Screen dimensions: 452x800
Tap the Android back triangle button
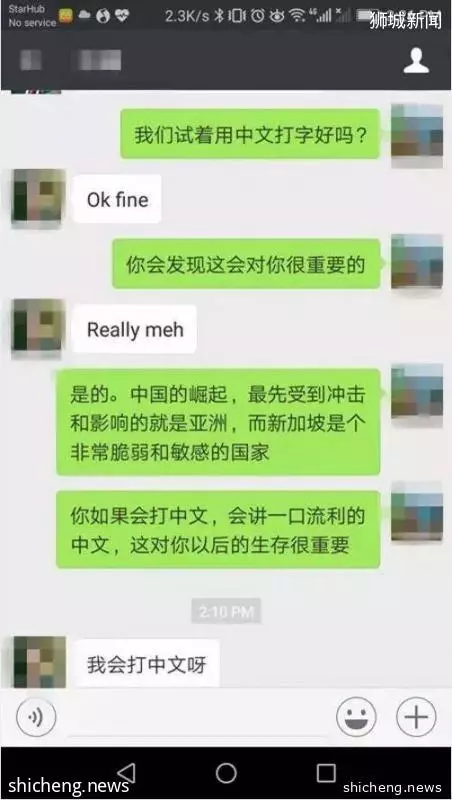point(127,773)
